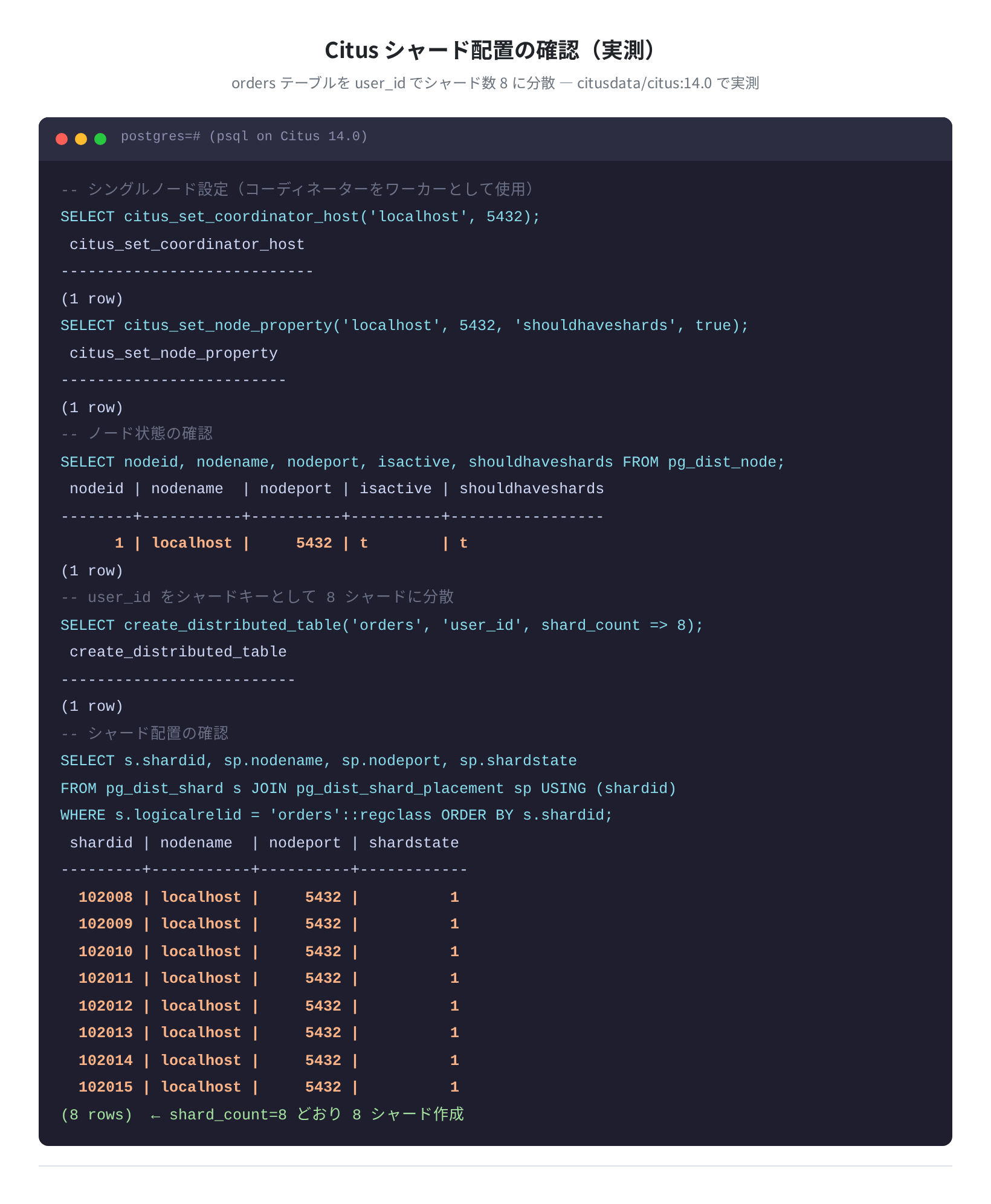Select the create_distributed_table('orders', ...) statement
Image resolution: width=991 pixels, height=1204 pixels.
(x=382, y=626)
